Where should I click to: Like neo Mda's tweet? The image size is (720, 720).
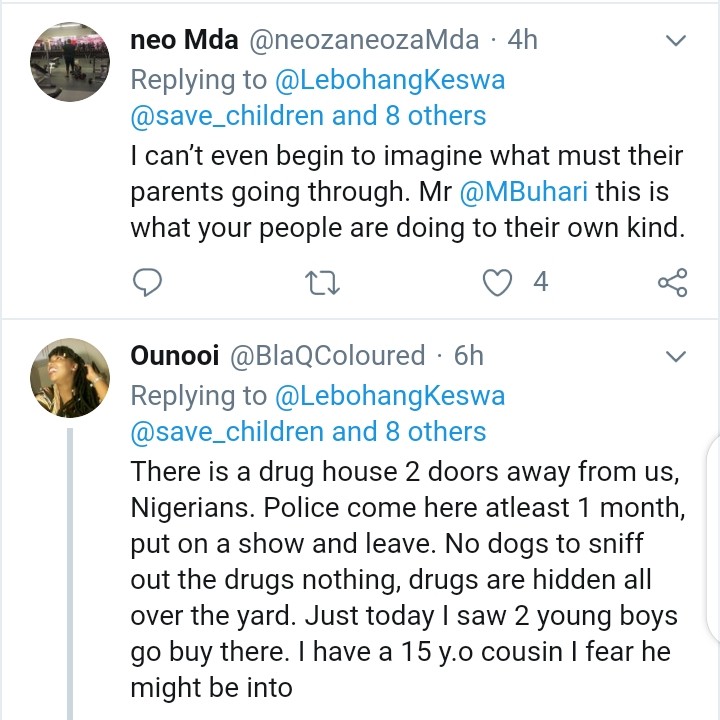(x=497, y=283)
